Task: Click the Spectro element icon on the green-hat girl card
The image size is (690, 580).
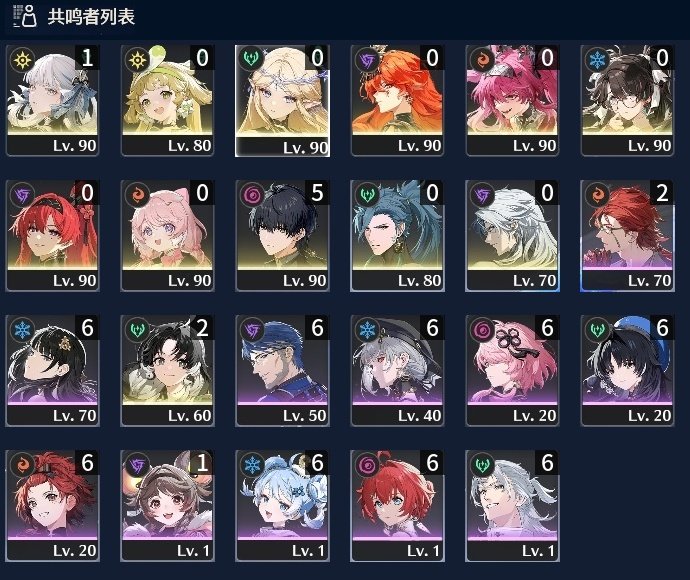Action: (137, 59)
